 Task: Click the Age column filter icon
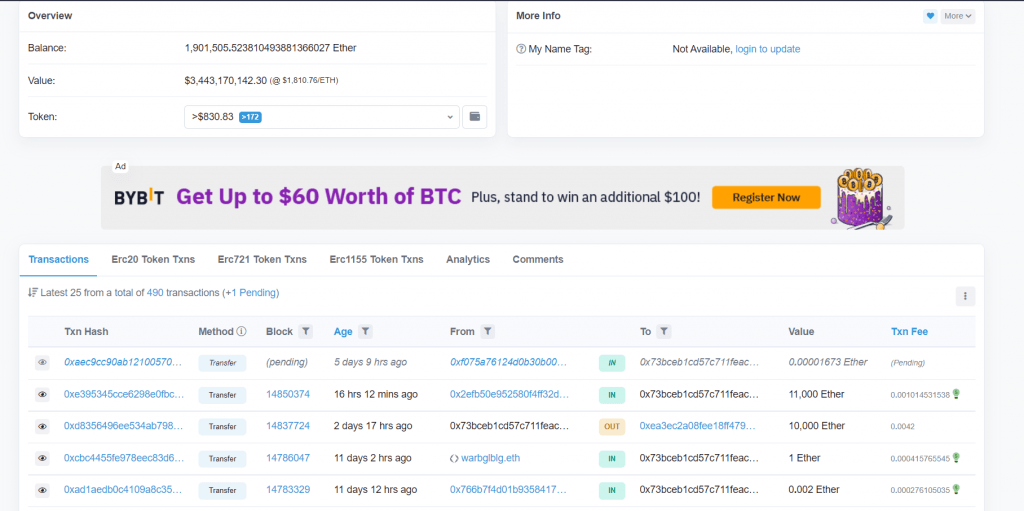click(x=366, y=331)
